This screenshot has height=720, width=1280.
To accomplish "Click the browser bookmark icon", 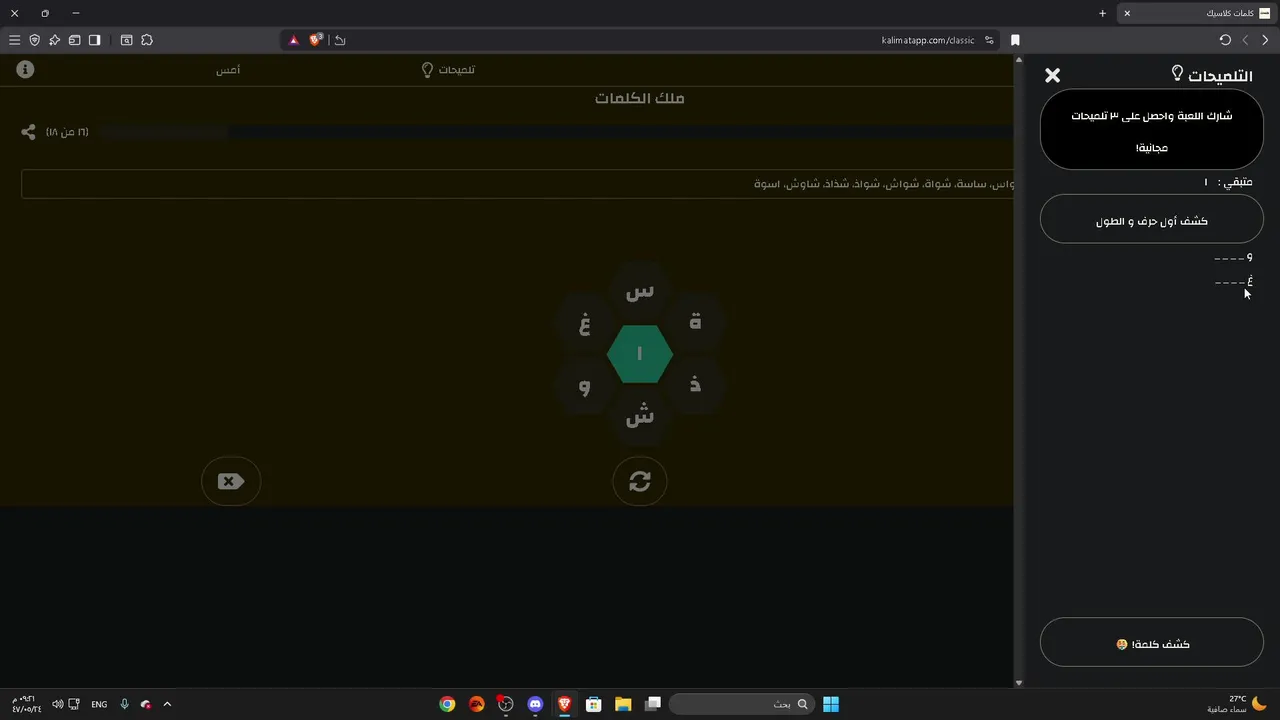I will [x=1015, y=40].
